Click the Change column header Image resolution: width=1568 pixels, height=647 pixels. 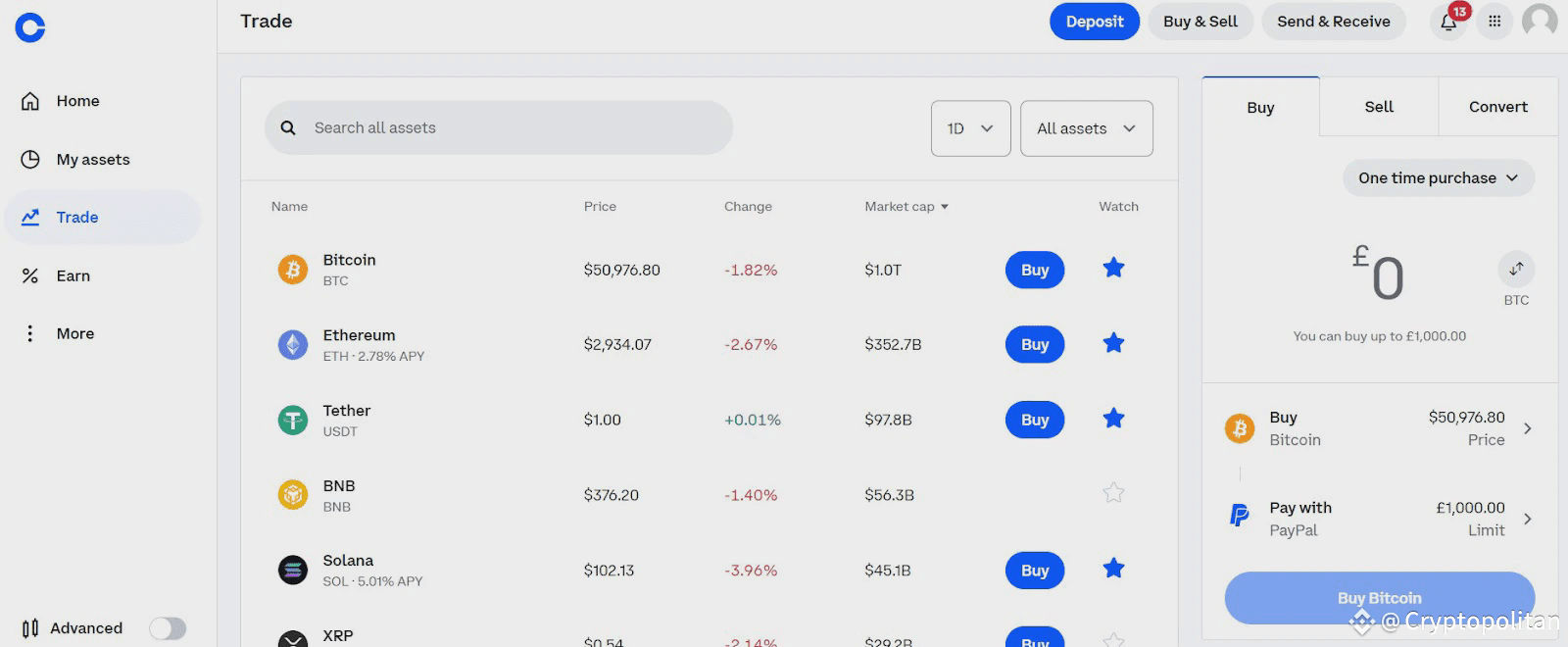click(748, 206)
